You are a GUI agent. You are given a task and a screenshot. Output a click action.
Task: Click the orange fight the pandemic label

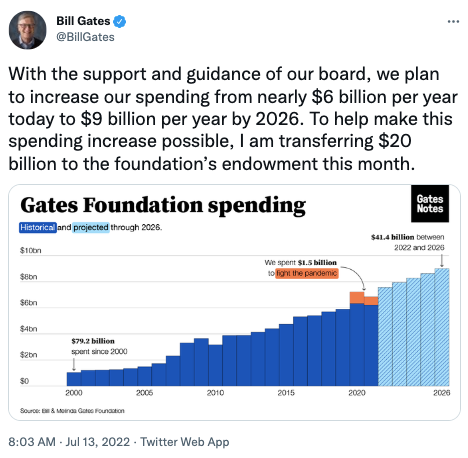tap(307, 273)
